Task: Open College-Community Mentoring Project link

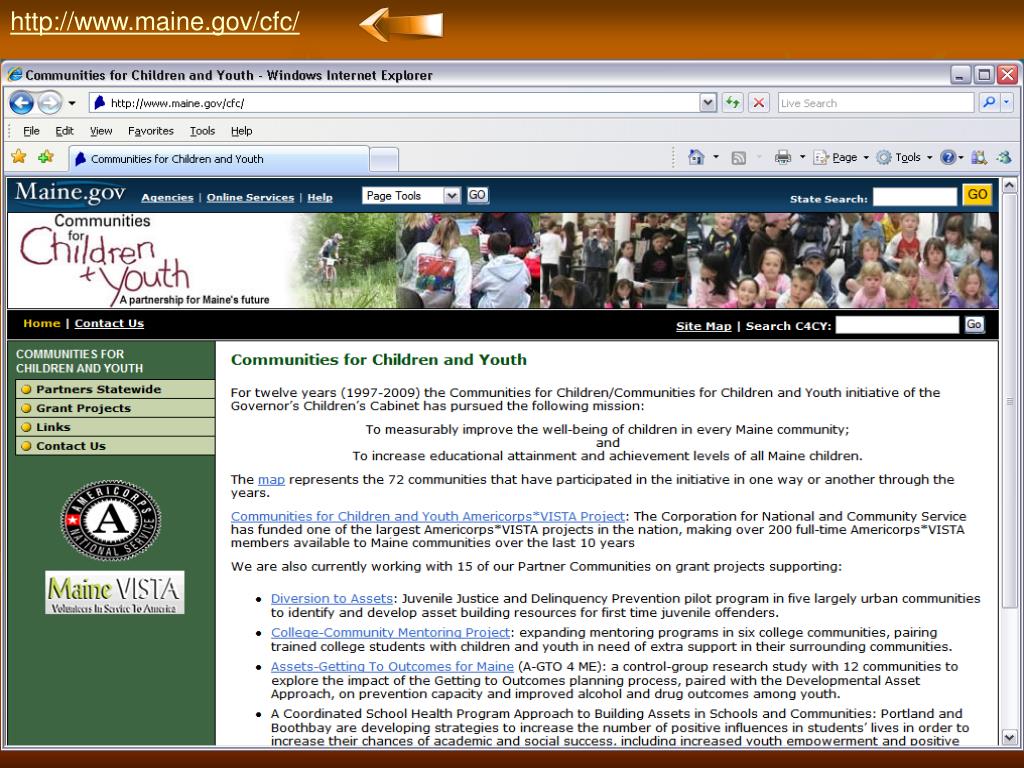Action: click(391, 633)
